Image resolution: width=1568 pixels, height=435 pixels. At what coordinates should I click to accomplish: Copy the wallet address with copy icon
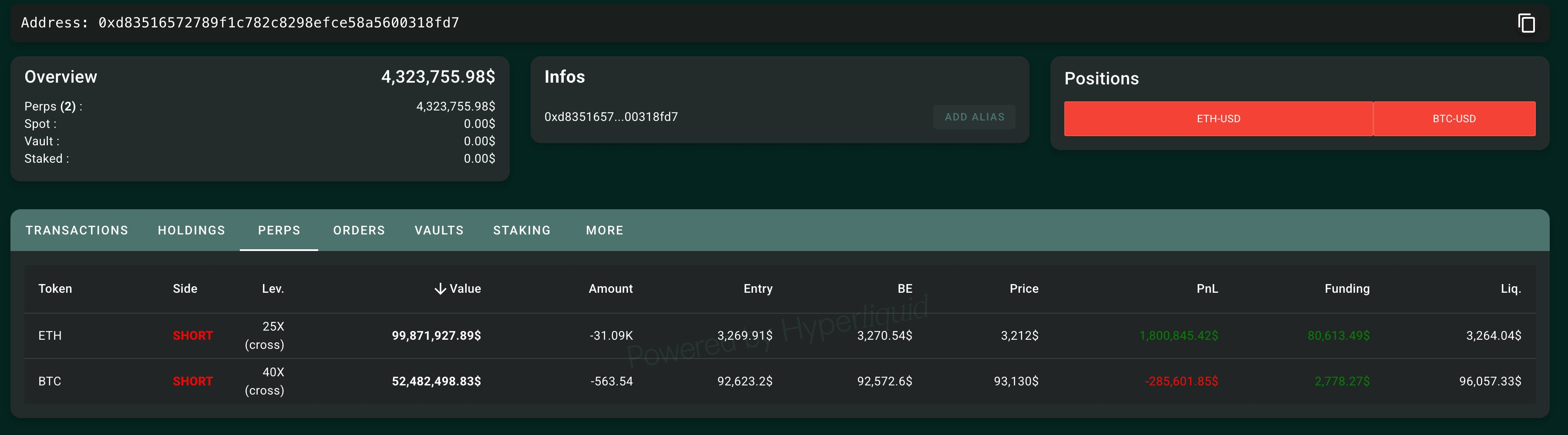coord(1526,23)
